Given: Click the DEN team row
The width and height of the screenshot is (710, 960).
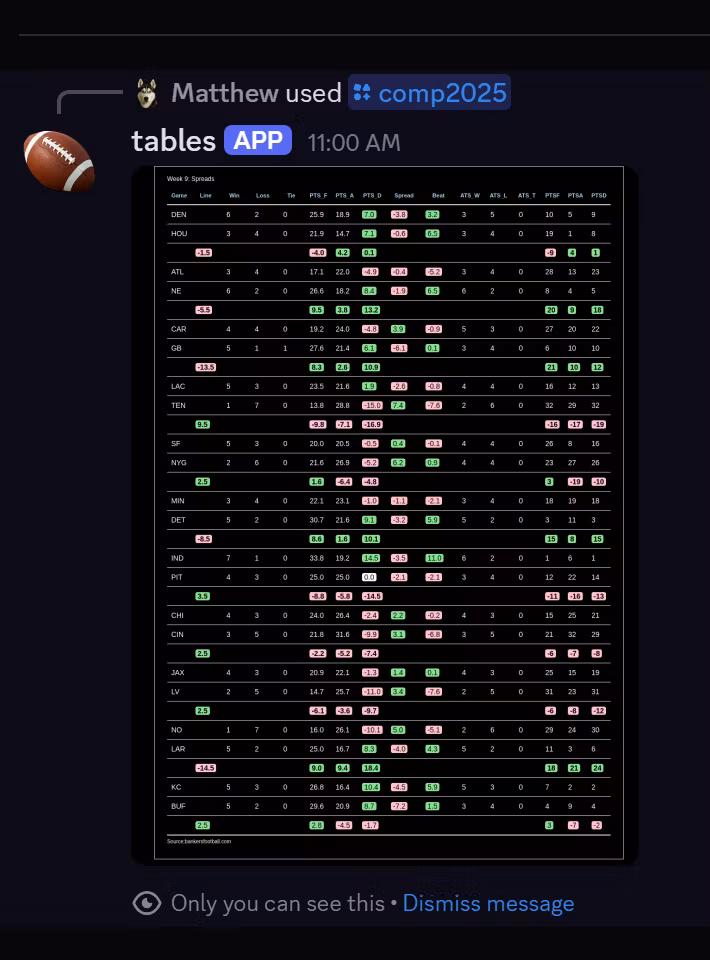Looking at the screenshot, I should pos(178,214).
